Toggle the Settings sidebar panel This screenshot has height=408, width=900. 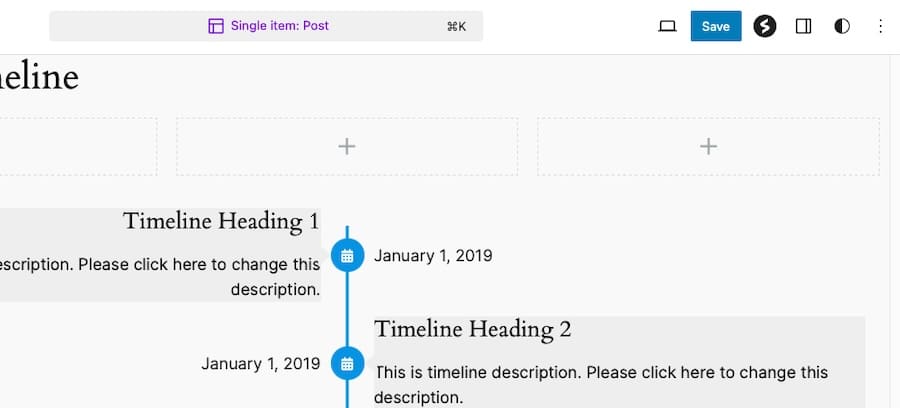pyautogui.click(x=803, y=26)
